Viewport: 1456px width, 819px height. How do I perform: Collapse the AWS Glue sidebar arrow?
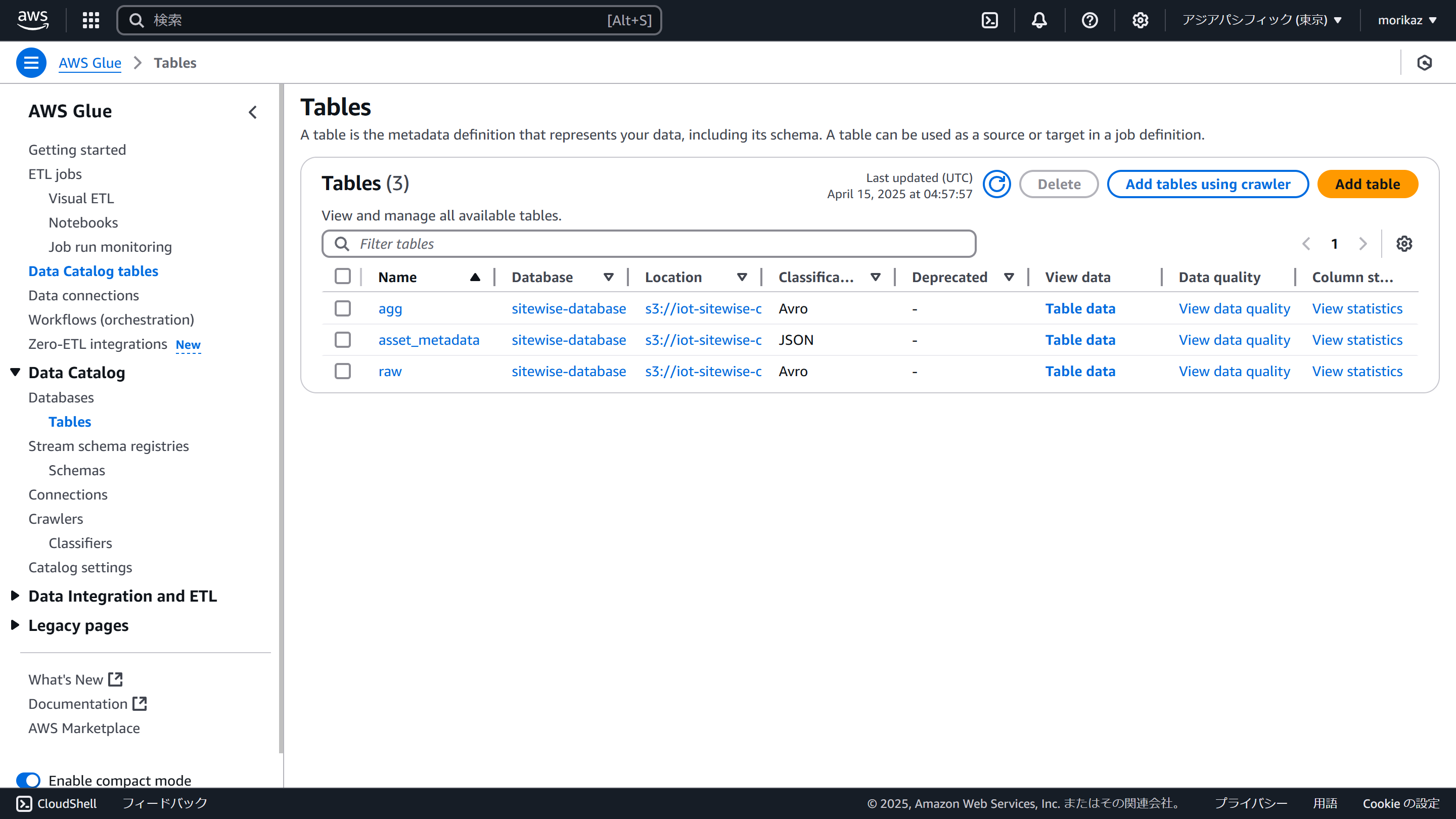[253, 112]
